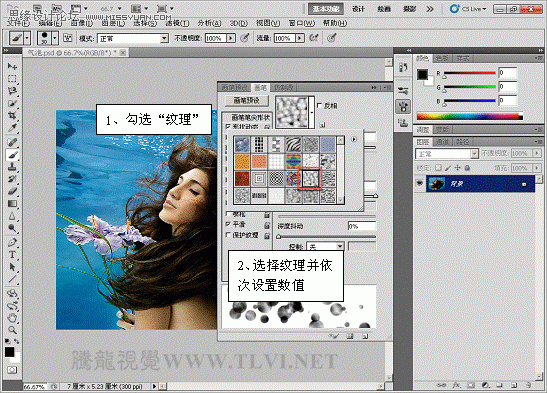Switch to the 色板 (Swatches) tab

[x=443, y=58]
